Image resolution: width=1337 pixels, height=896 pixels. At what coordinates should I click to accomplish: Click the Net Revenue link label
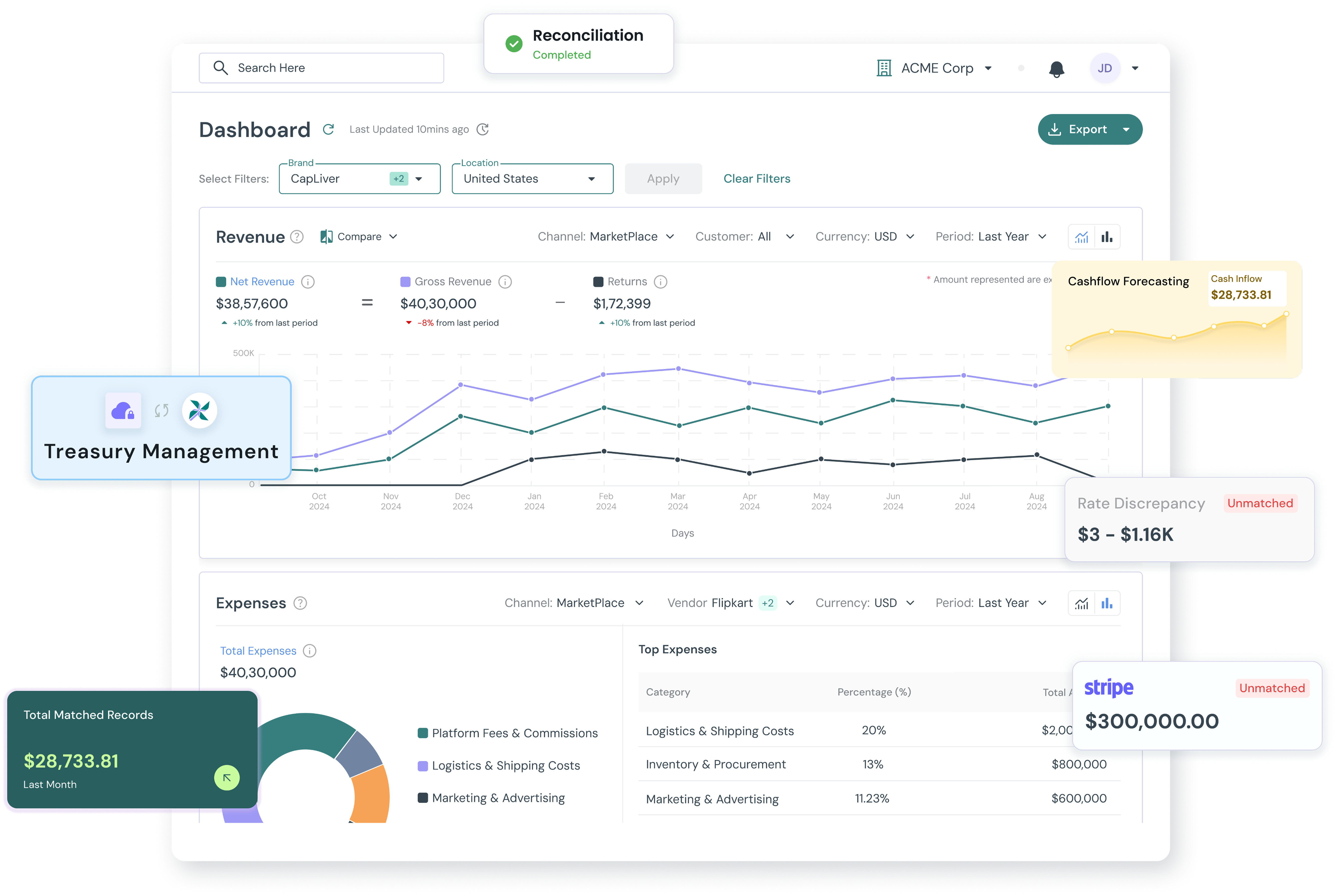coord(262,282)
